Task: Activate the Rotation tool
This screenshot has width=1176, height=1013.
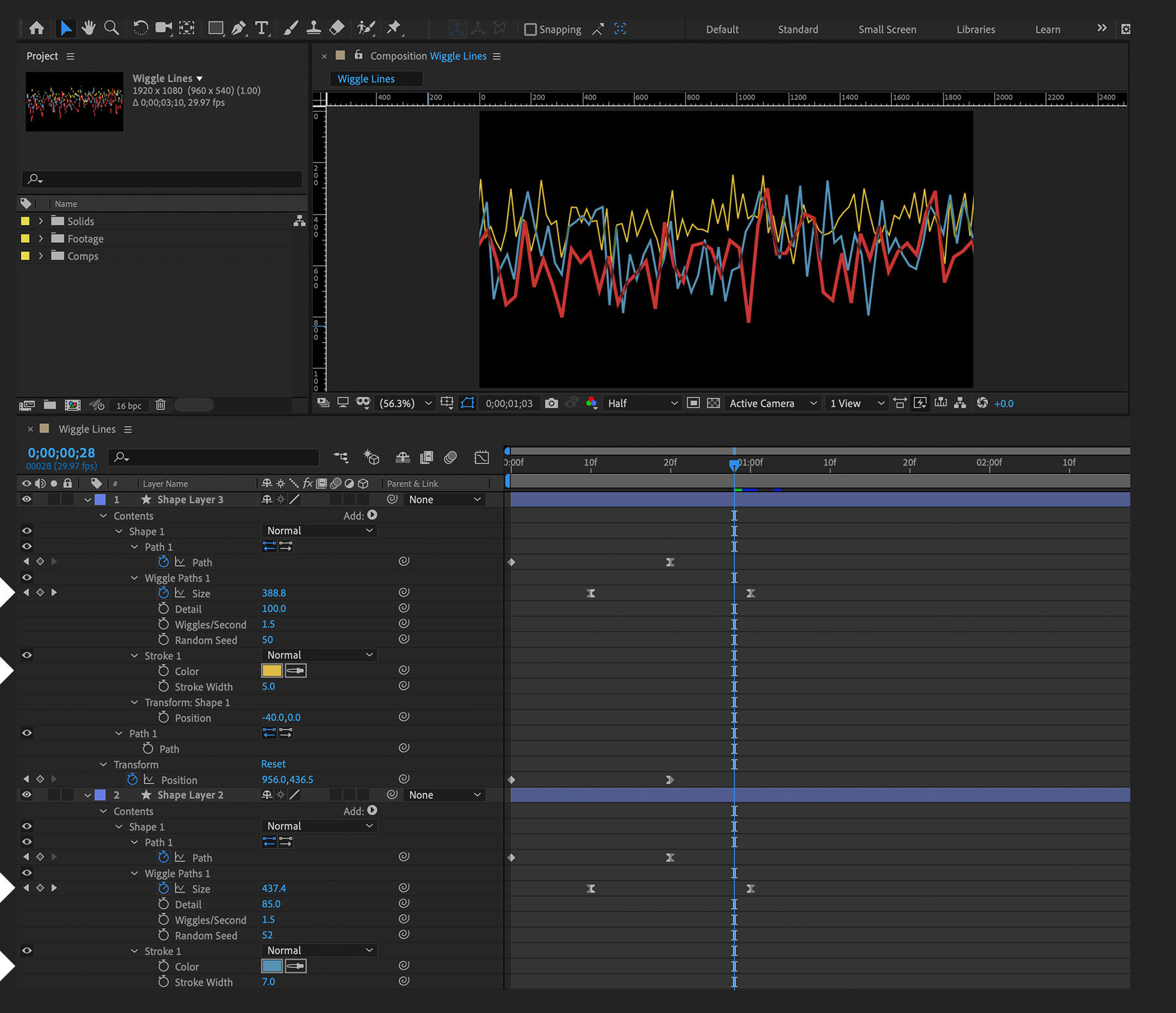Action: coord(140,28)
